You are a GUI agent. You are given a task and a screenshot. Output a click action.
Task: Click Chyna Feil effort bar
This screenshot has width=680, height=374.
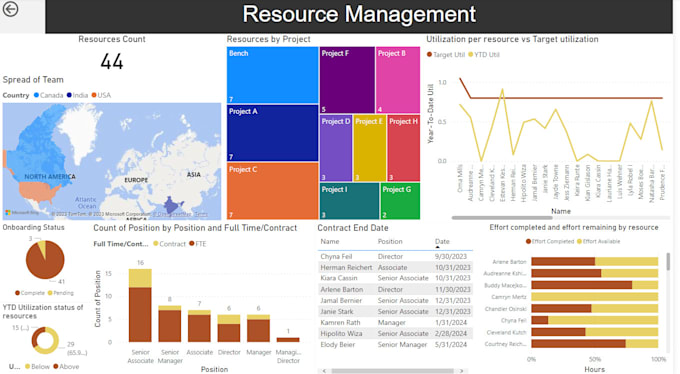[x=595, y=320]
